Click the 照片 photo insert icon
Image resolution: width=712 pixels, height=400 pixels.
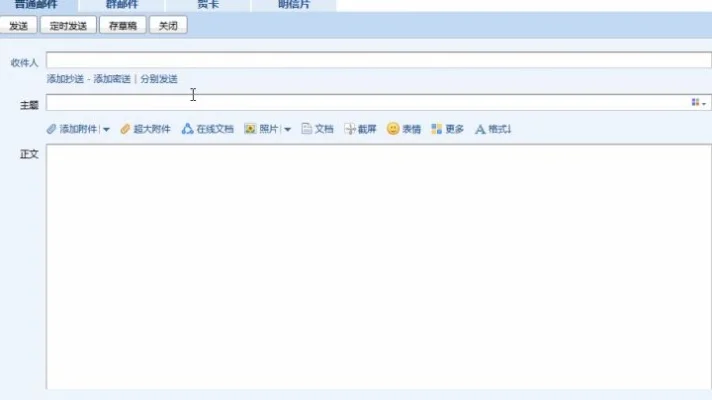click(250, 129)
